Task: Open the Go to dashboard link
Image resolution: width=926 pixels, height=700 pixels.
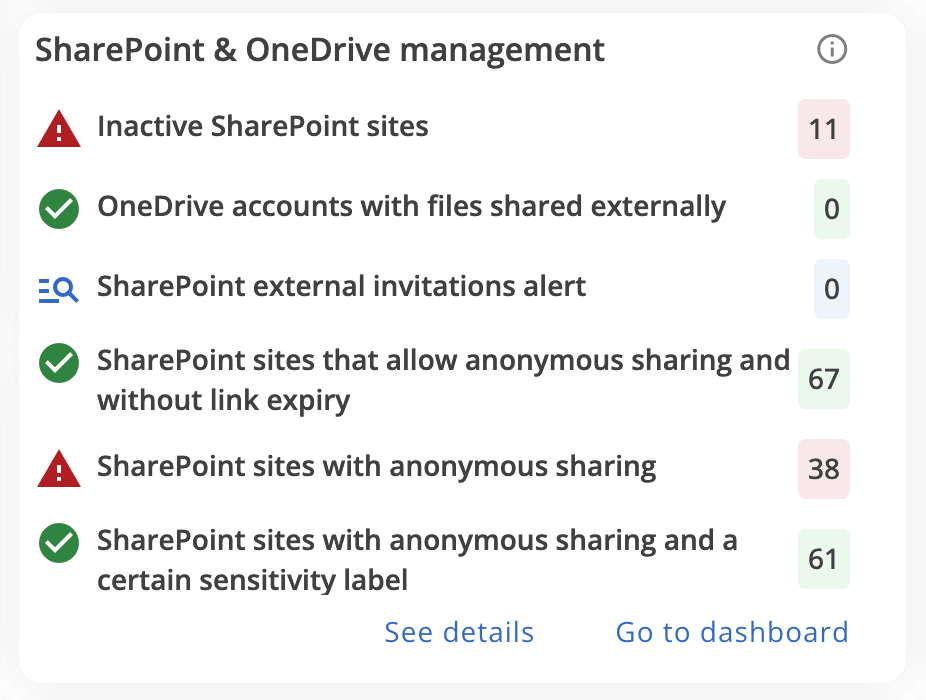Action: click(732, 632)
